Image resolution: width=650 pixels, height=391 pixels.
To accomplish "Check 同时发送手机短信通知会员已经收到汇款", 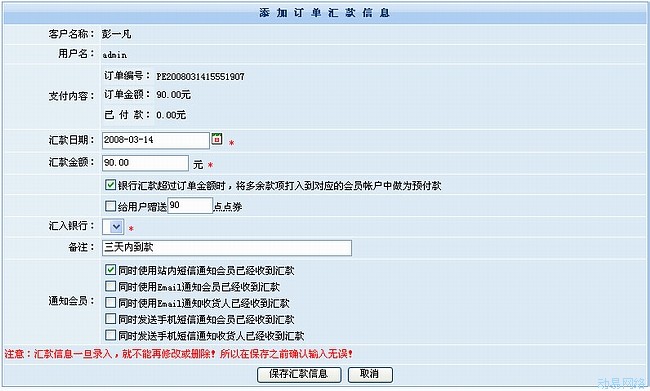I will [x=110, y=318].
